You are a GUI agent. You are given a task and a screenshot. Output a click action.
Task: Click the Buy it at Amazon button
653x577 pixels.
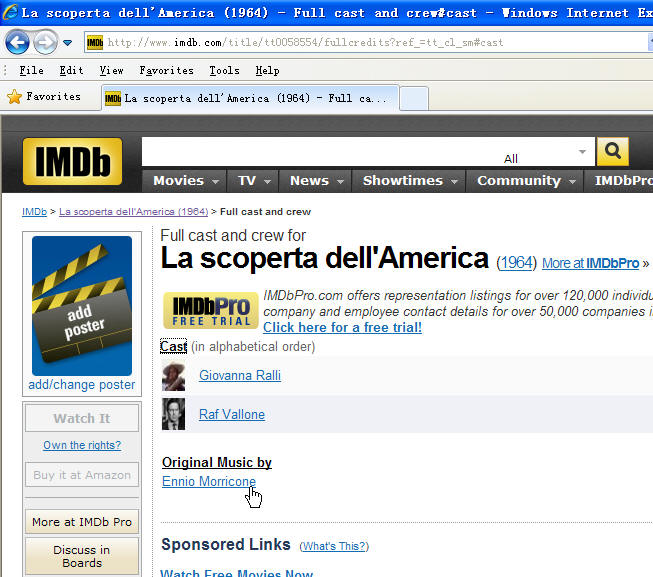click(x=82, y=475)
